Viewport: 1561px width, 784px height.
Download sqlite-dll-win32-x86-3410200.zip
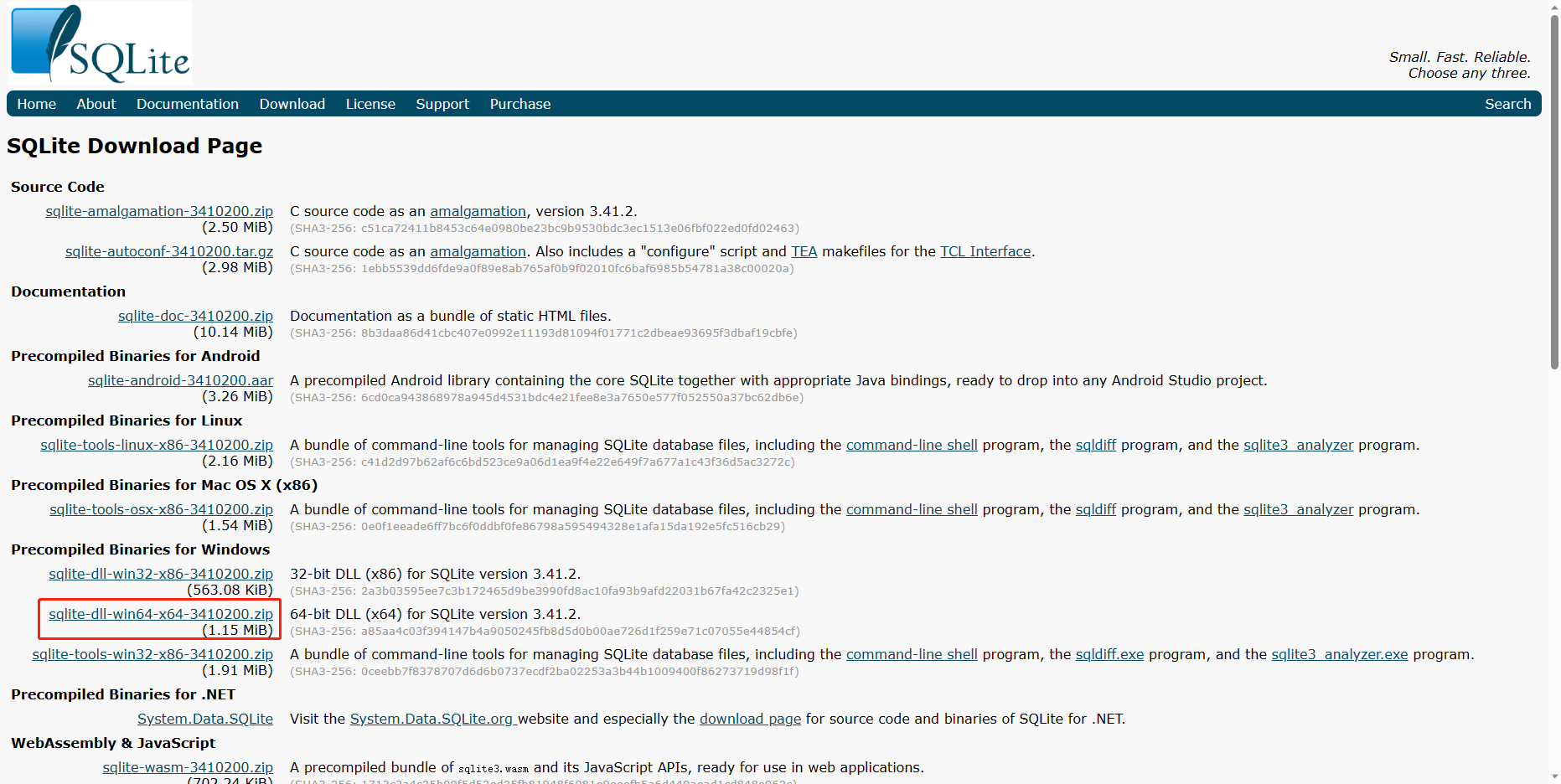pos(161,574)
